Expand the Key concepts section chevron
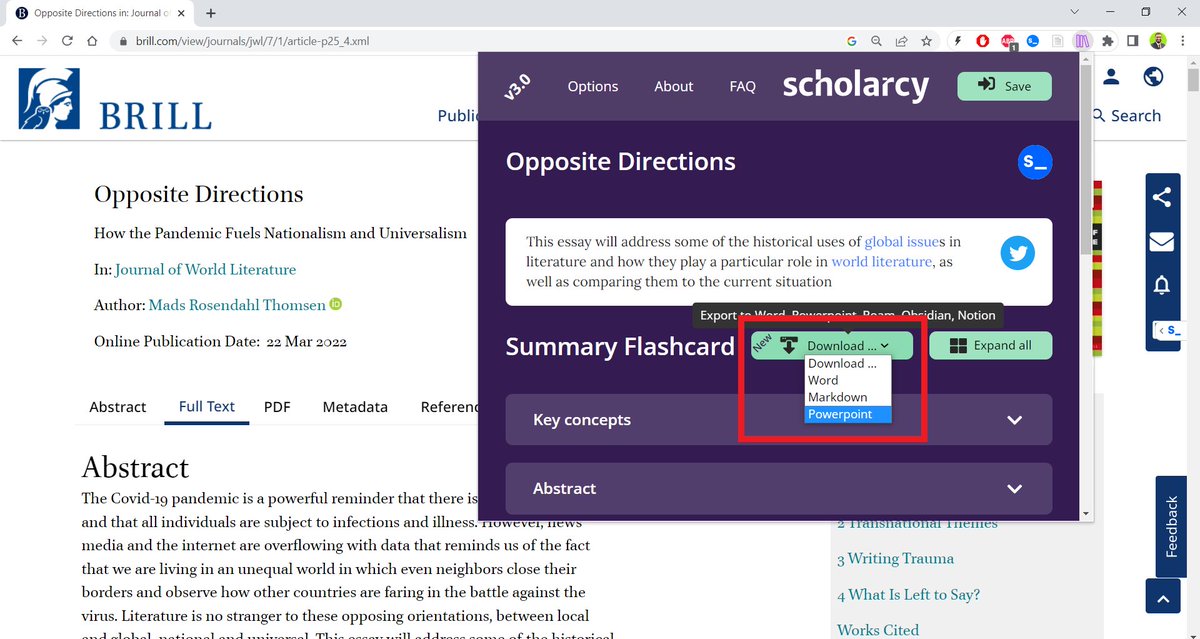1200x639 pixels. pyautogui.click(x=1015, y=420)
